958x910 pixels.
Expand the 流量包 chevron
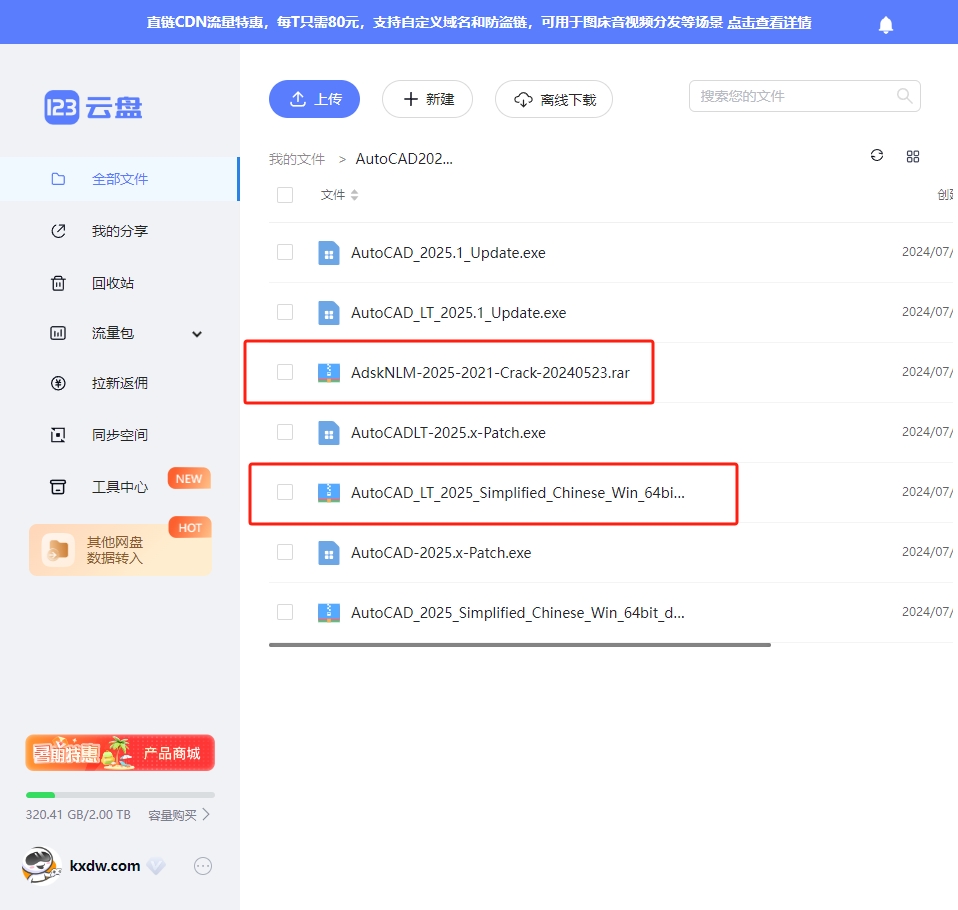pyautogui.click(x=197, y=334)
